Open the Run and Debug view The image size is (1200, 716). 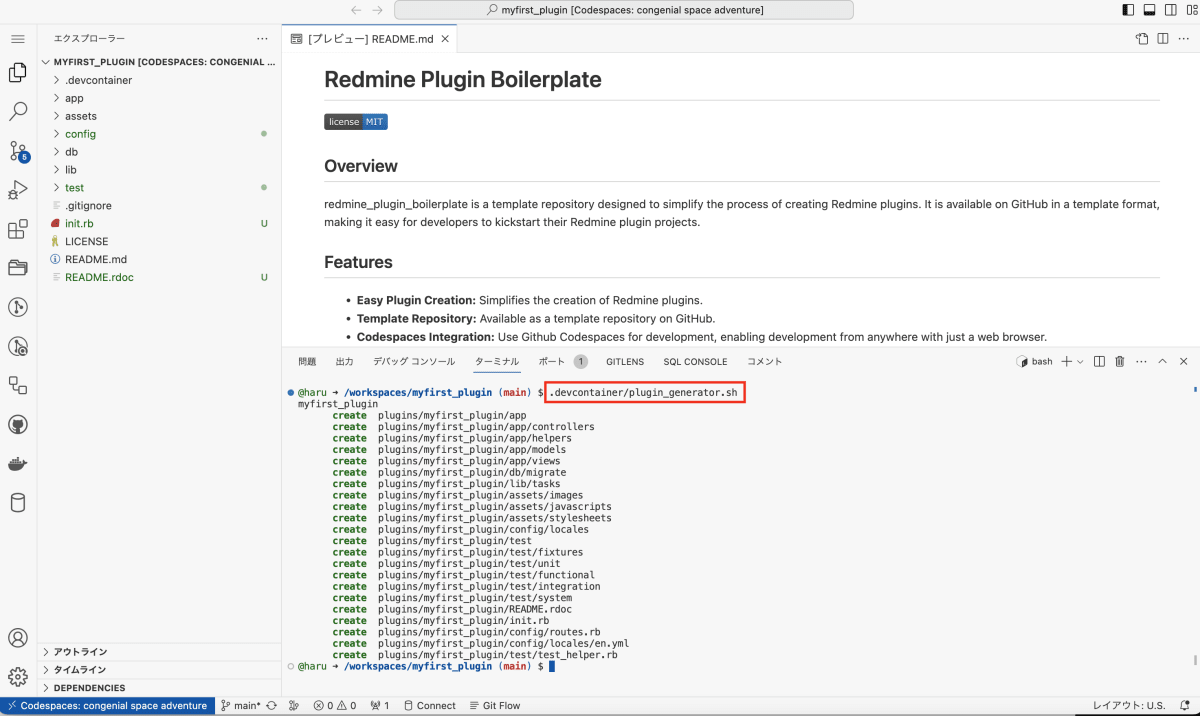[17, 190]
